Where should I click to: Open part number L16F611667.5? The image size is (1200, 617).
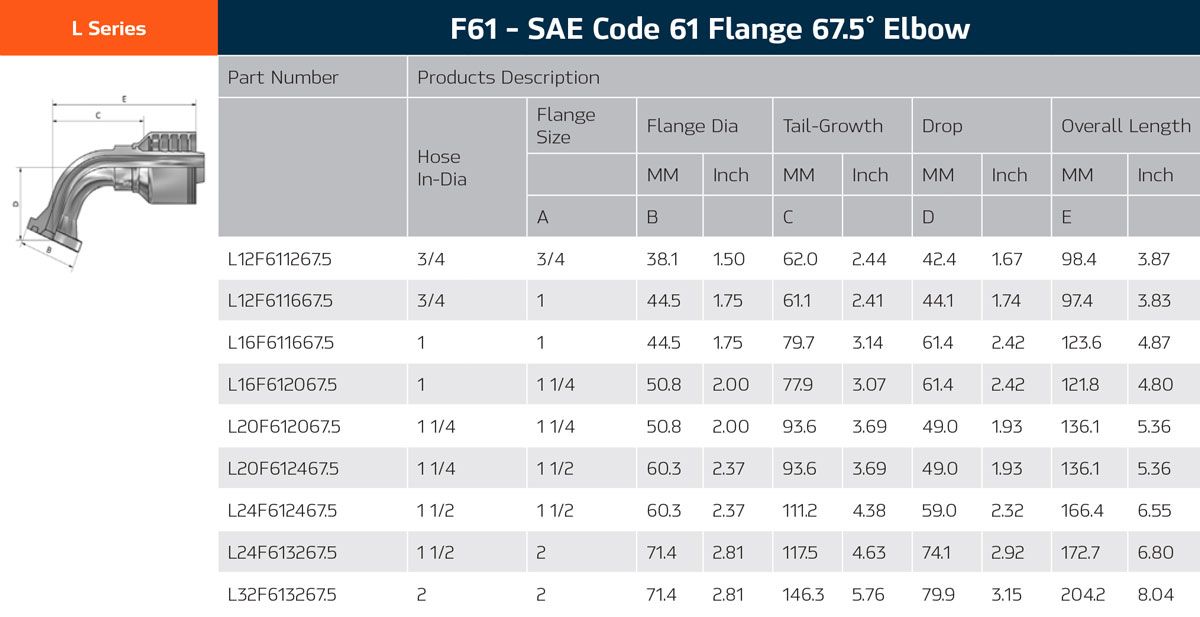(280, 343)
